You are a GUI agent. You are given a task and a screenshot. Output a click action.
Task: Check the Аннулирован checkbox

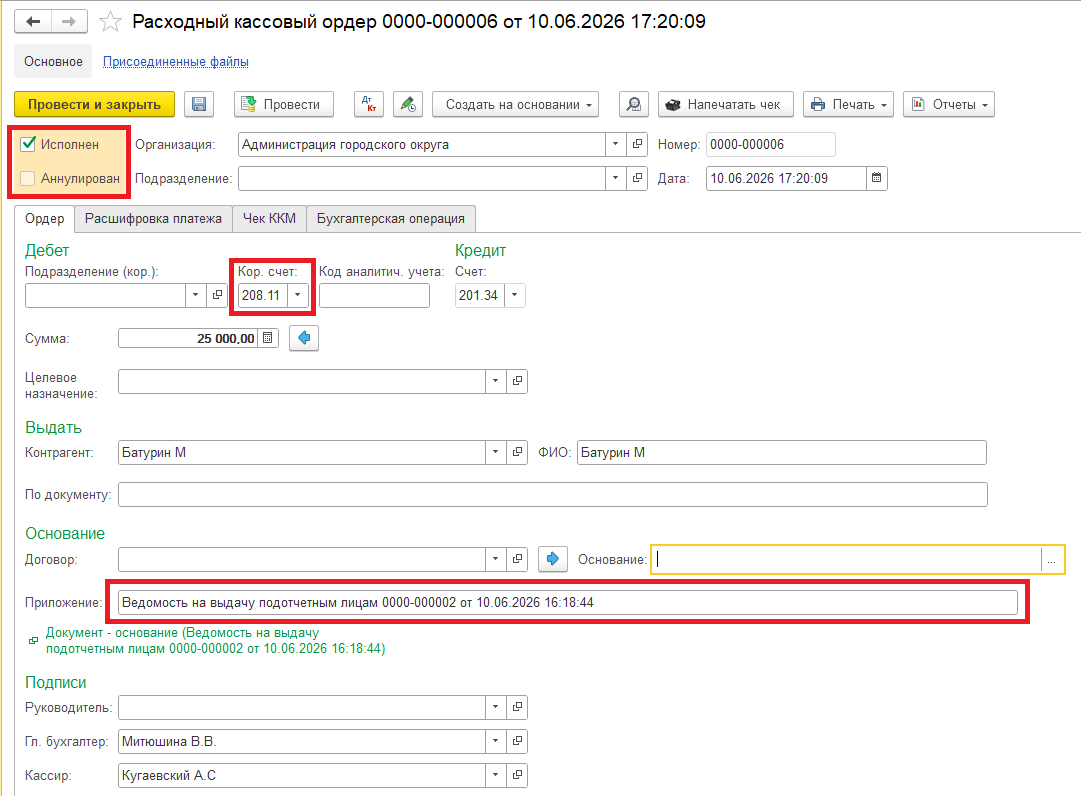[x=28, y=178]
